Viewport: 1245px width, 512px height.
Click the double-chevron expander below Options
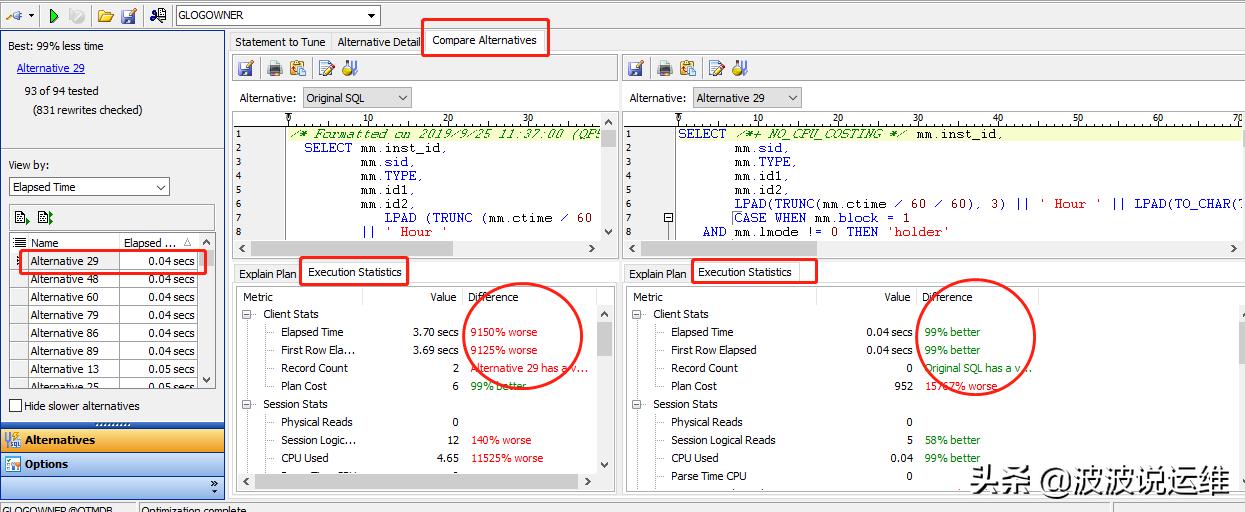pos(214,486)
